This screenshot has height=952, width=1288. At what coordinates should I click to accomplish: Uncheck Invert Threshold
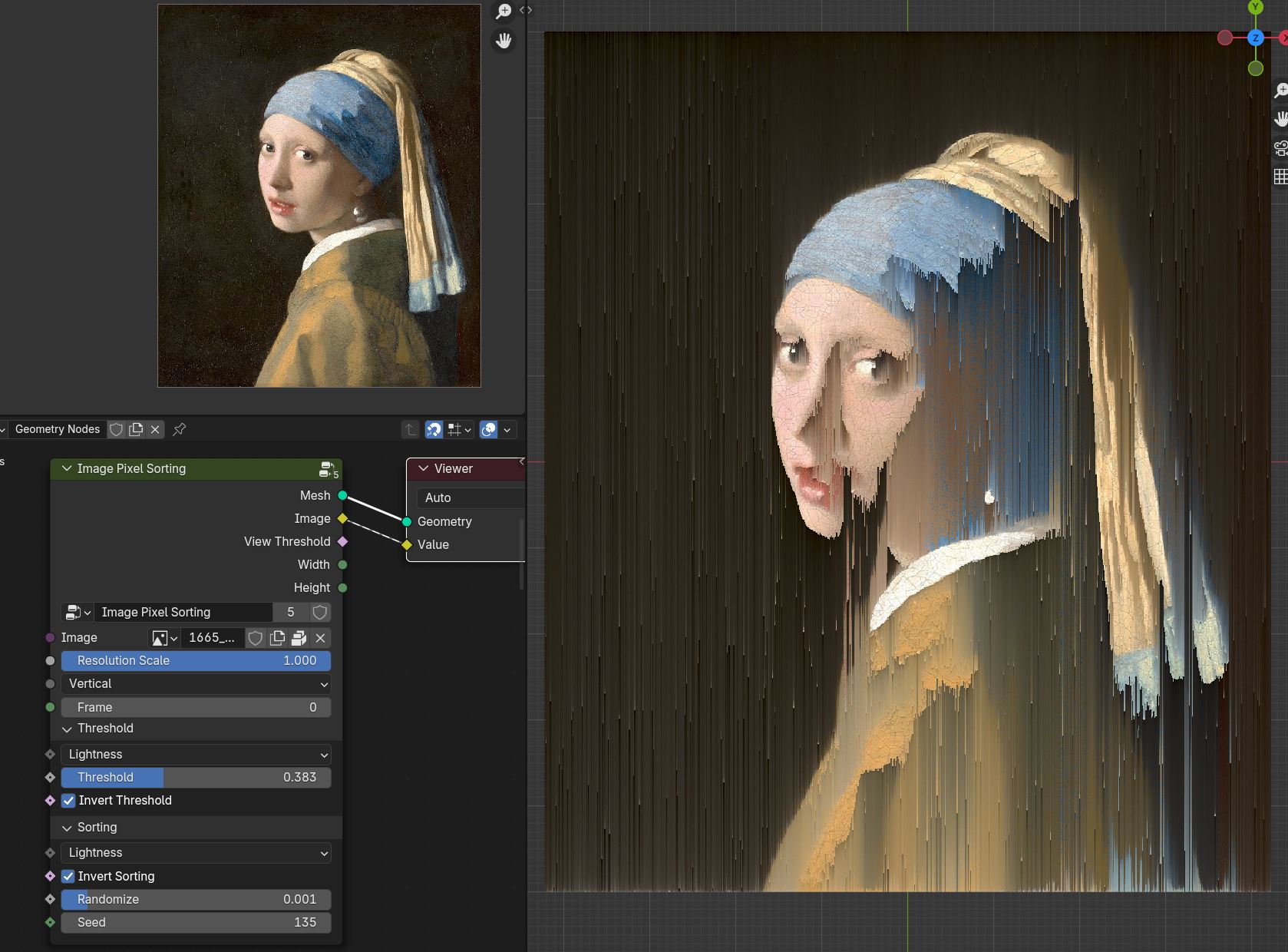[x=68, y=800]
